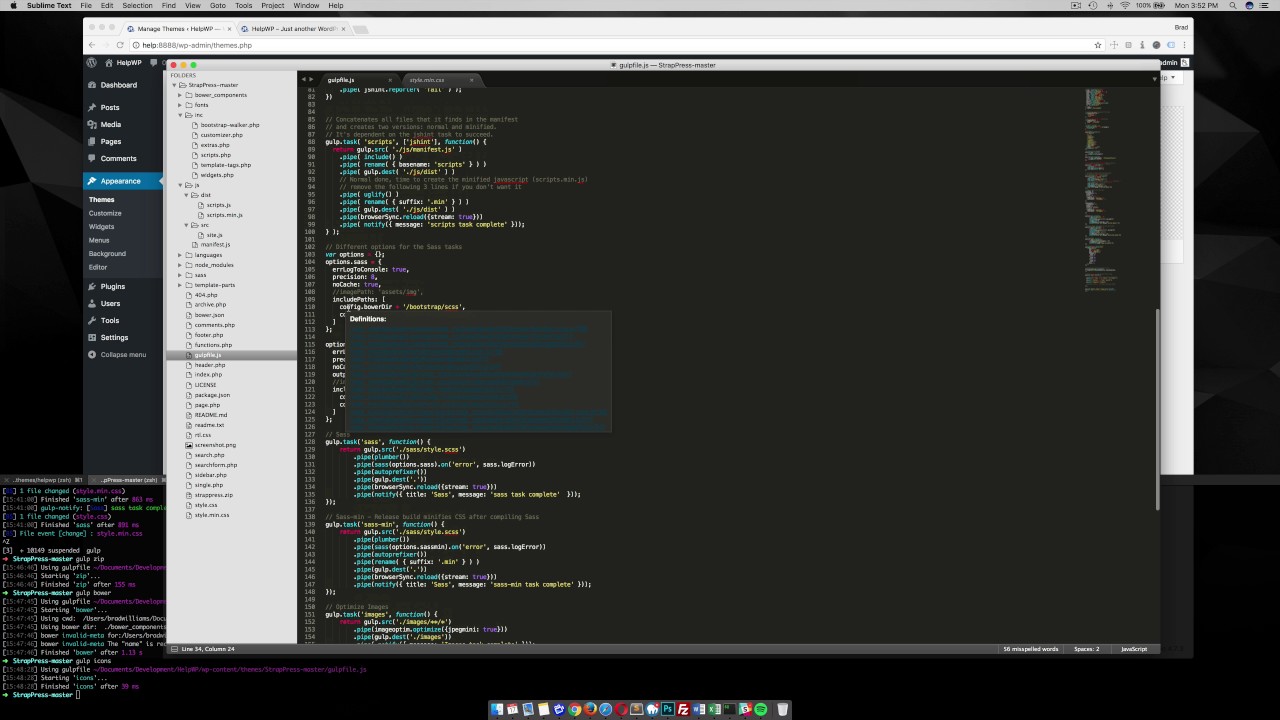The height and width of the screenshot is (720, 1280).
Task: Collapse the src folder
Action: pos(186,225)
